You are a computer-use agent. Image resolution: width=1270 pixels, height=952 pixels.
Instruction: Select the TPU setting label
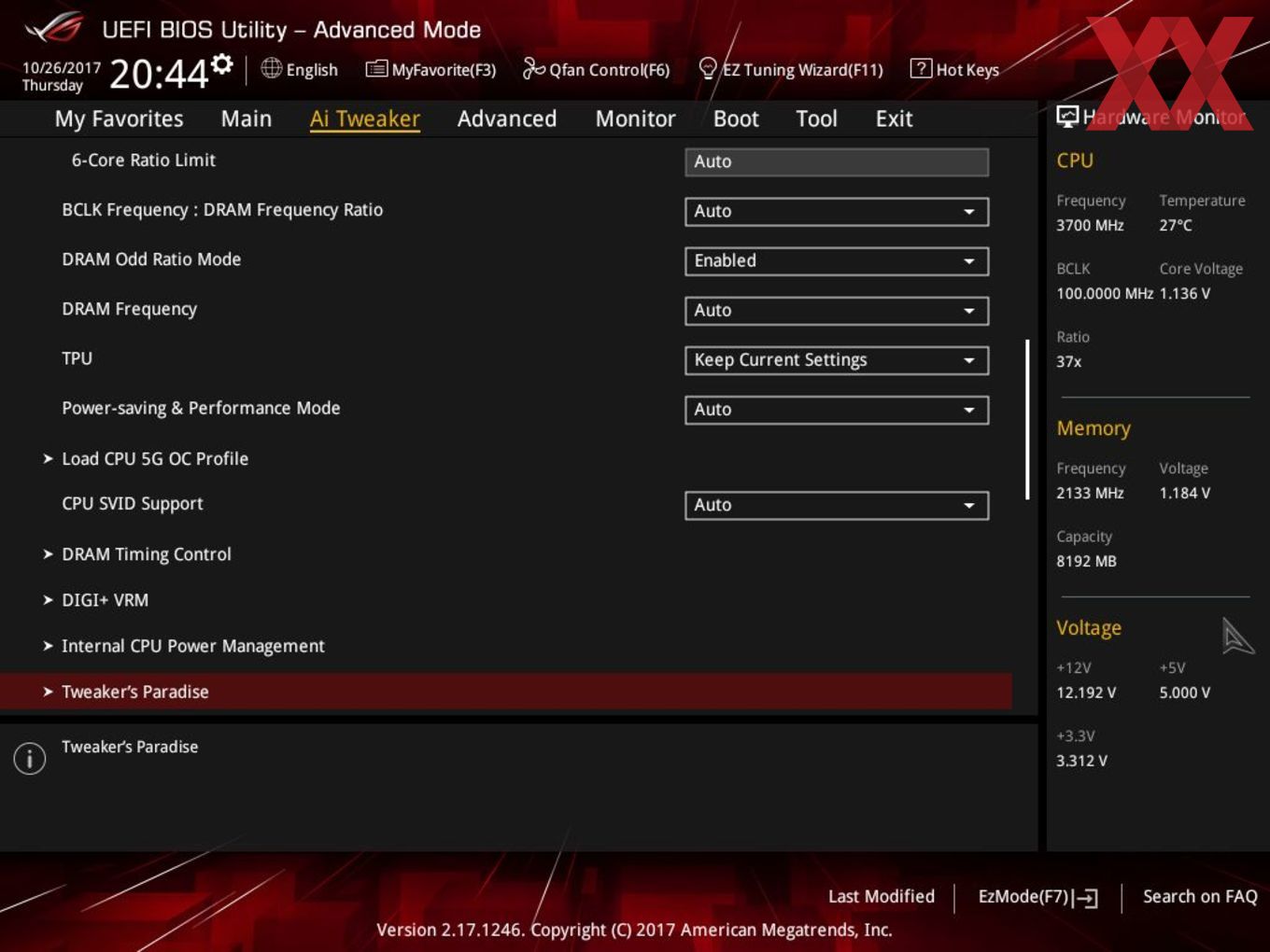coord(77,358)
